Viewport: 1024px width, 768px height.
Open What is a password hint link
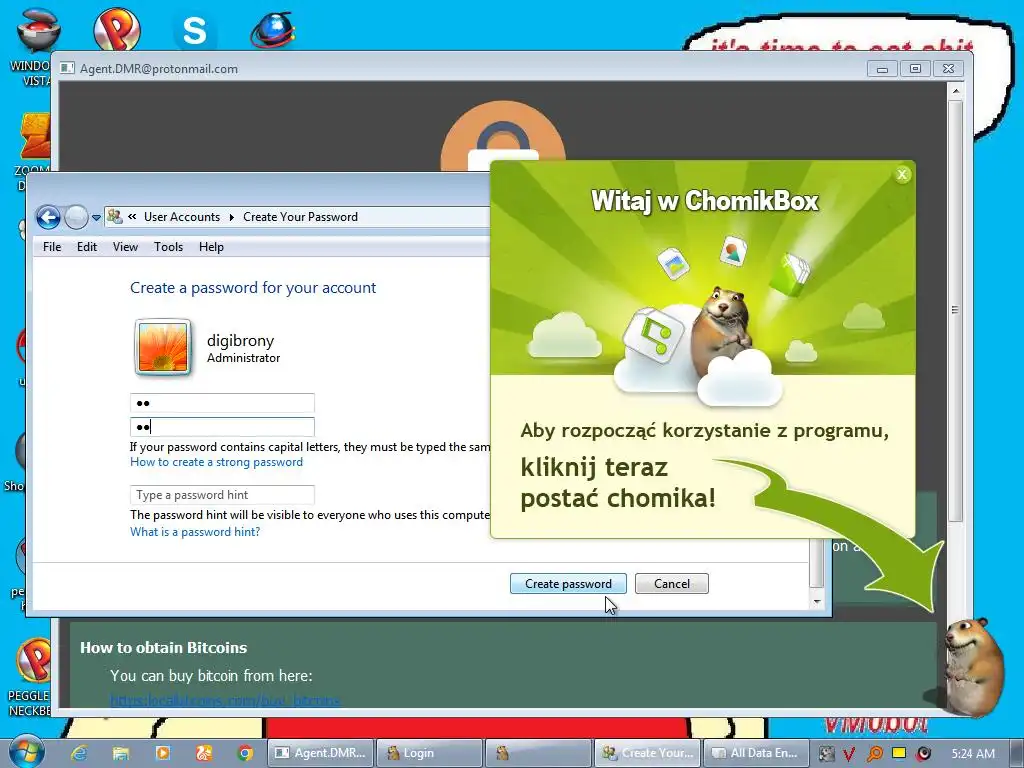pyautogui.click(x=195, y=532)
